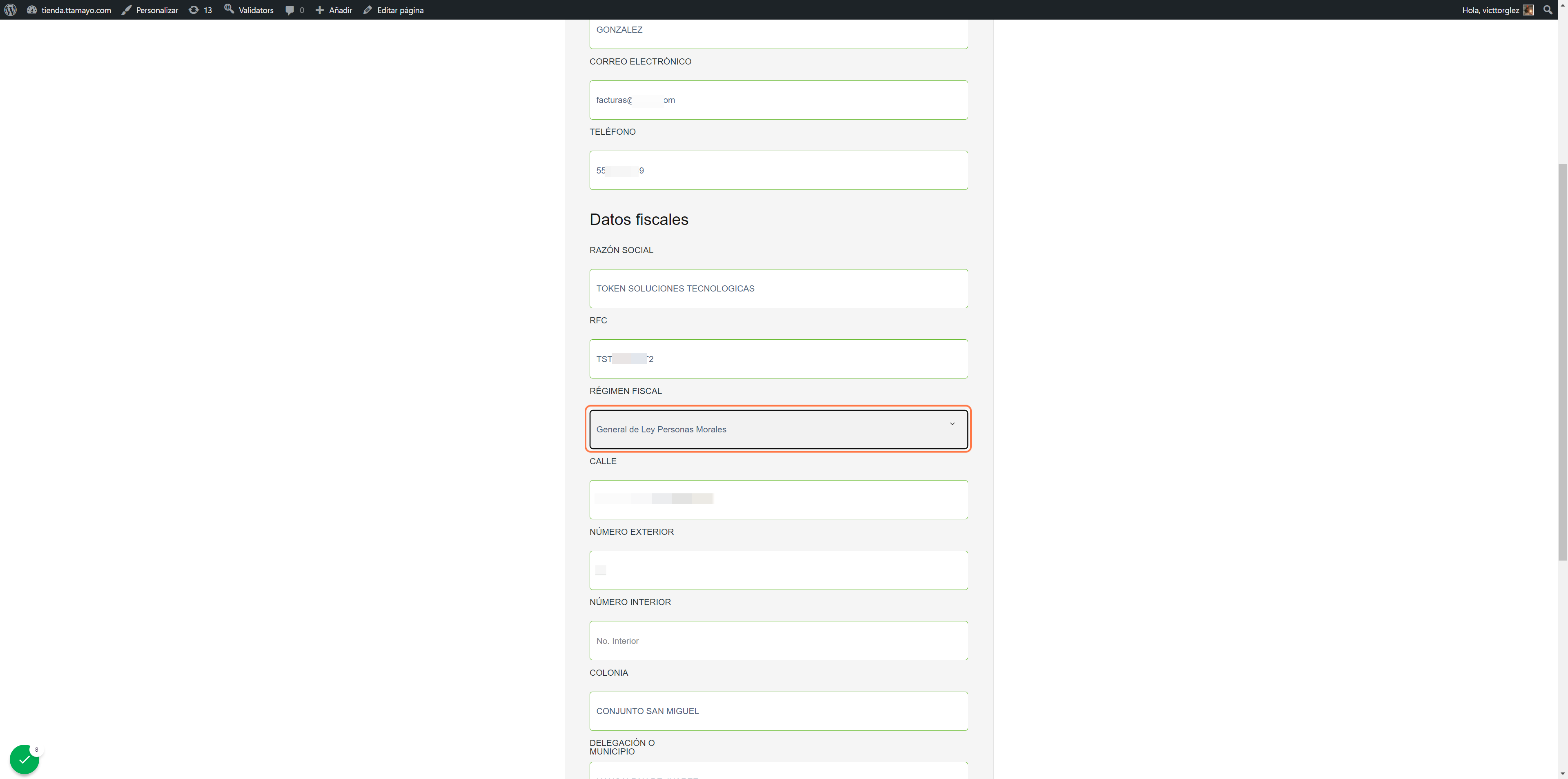This screenshot has width=1568, height=779.
Task: Focus the Calle input field
Action: point(779,500)
